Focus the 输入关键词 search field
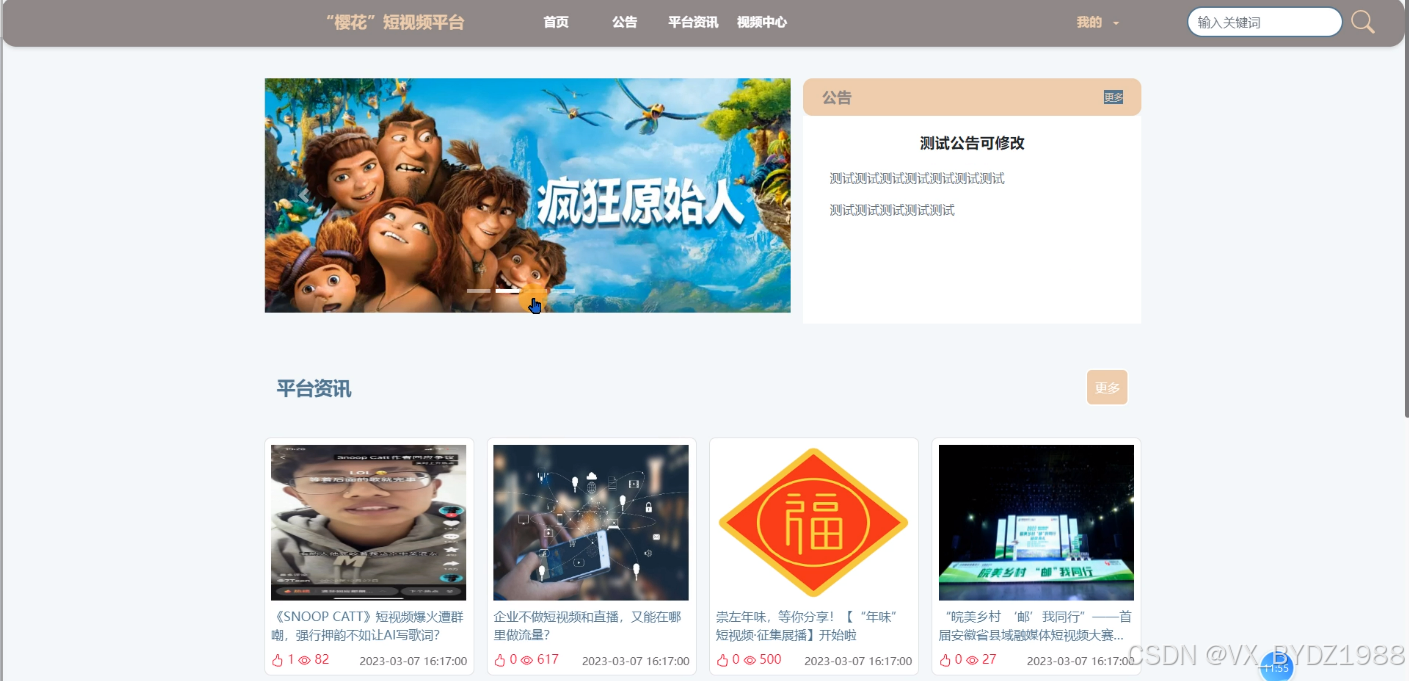1409x681 pixels. pyautogui.click(x=1264, y=22)
